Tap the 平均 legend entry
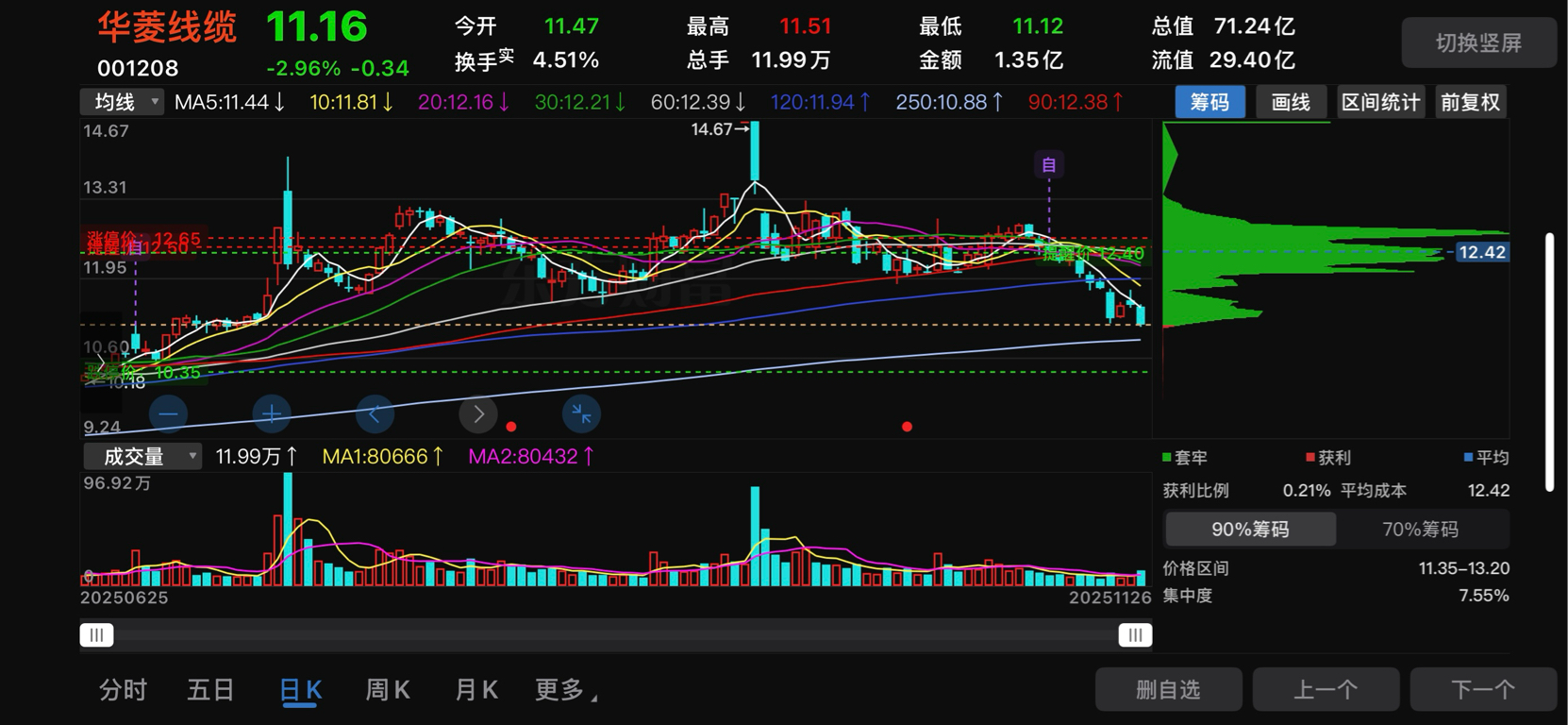 point(1487,458)
